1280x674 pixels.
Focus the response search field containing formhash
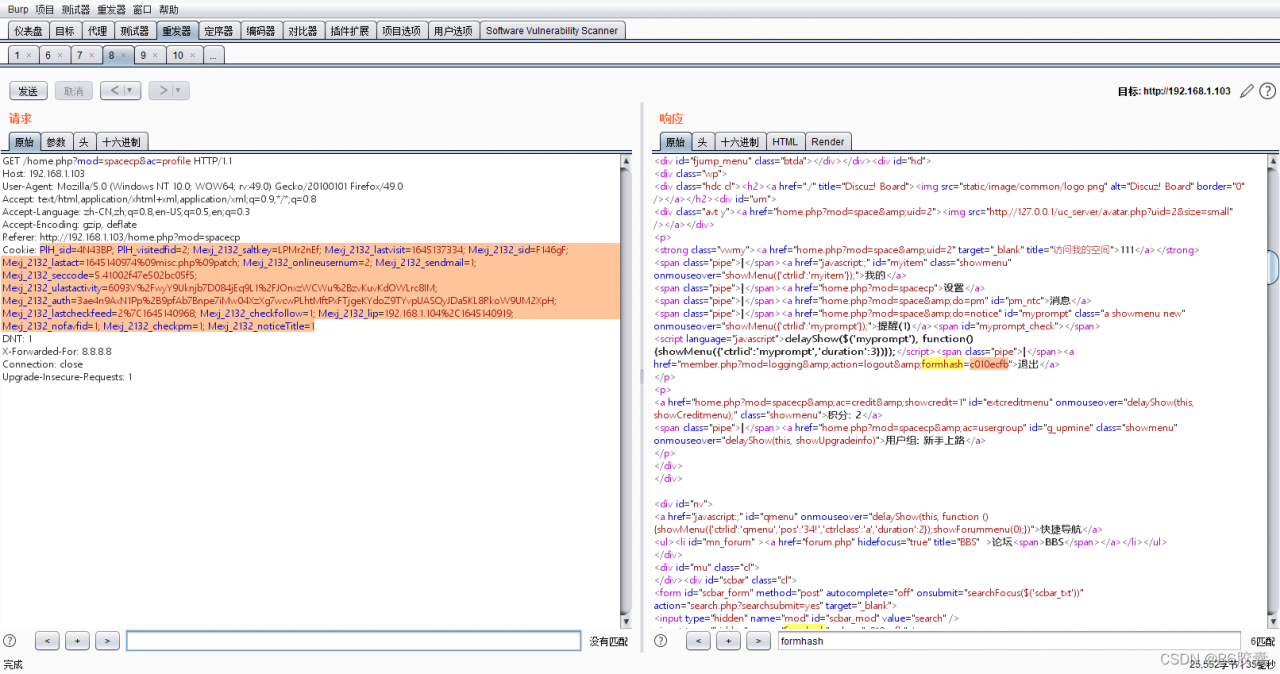tap(1009, 641)
